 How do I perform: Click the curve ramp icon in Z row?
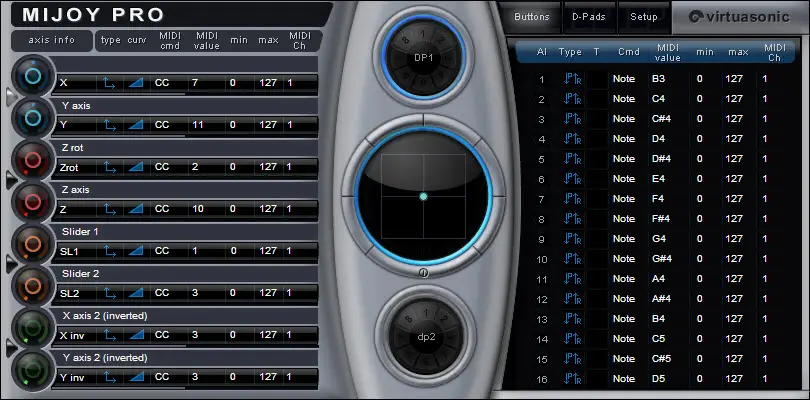point(135,209)
